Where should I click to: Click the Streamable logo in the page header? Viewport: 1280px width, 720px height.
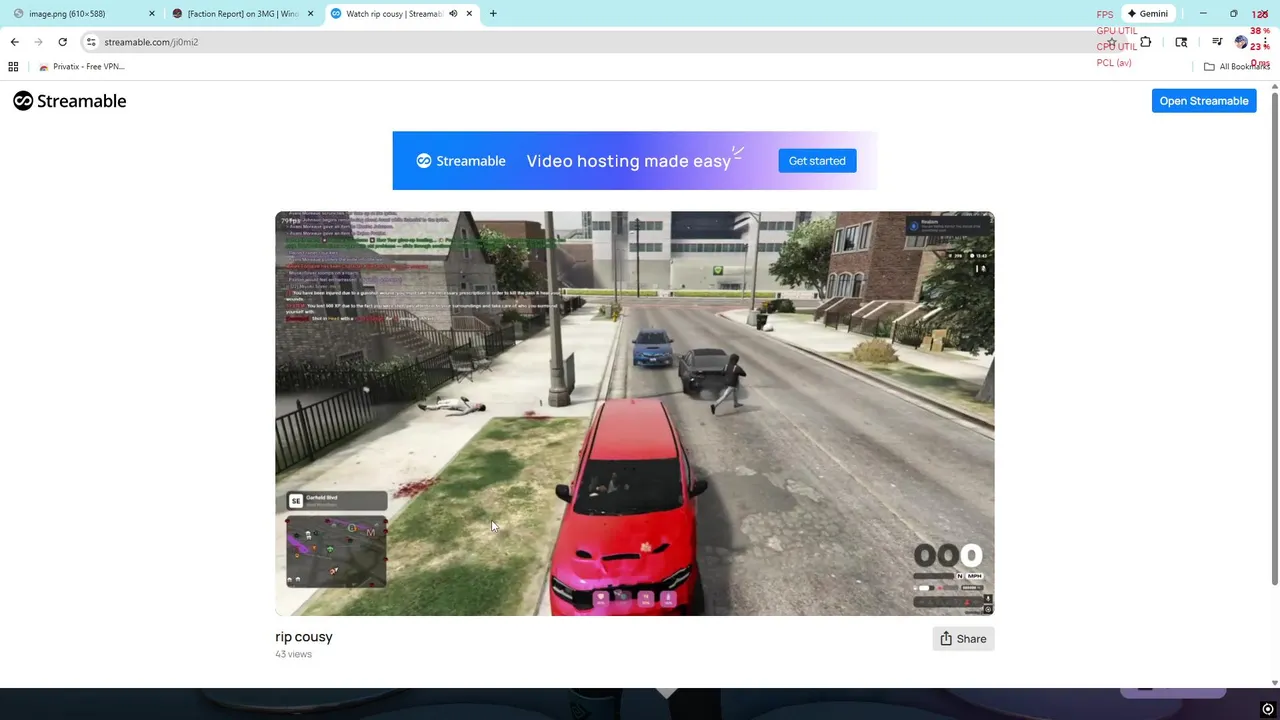(69, 101)
